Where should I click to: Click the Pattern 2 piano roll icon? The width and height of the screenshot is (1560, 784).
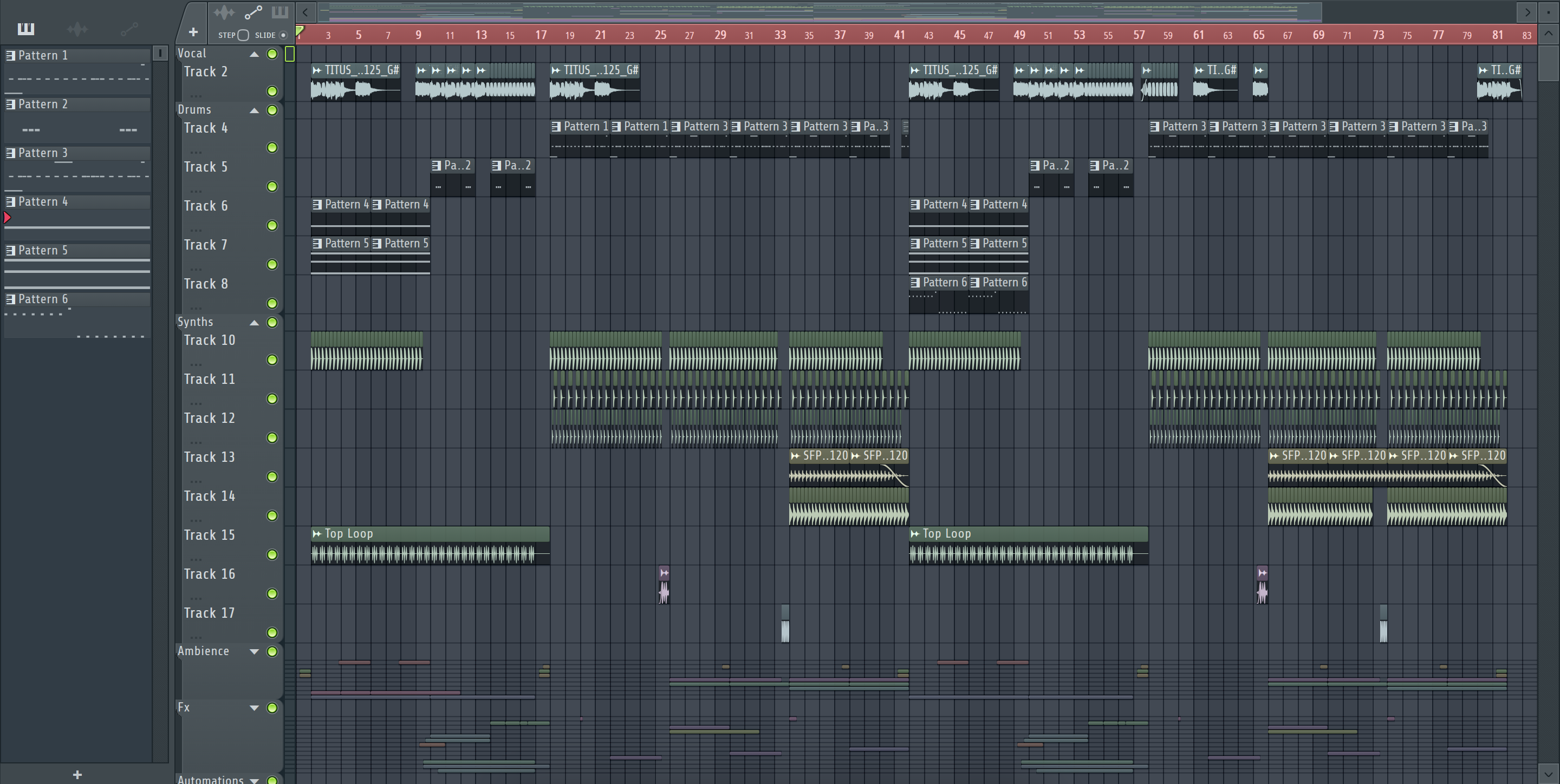[x=10, y=104]
